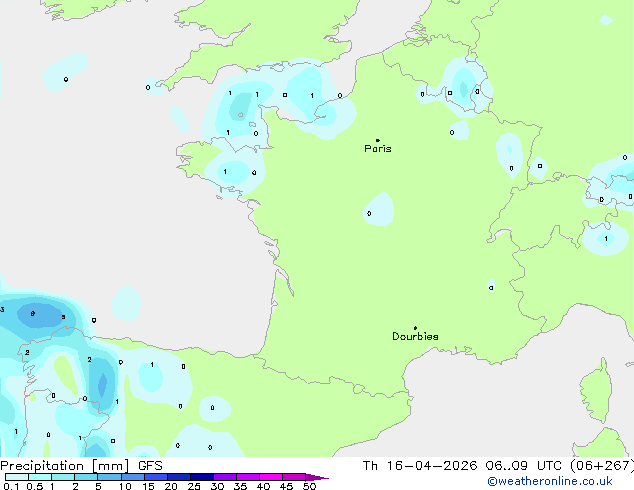Screen dimensions: 634x490
Task: Click the rain patch valued 1 over Brittany
Action: click(x=235, y=173)
